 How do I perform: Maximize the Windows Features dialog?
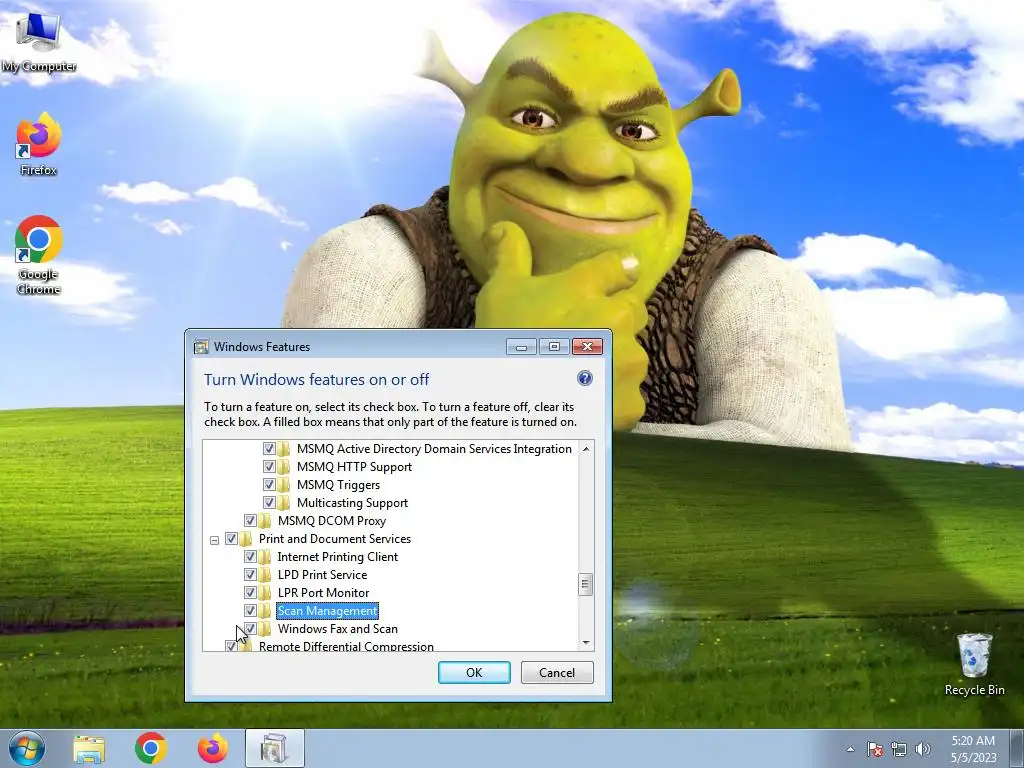pyautogui.click(x=554, y=347)
